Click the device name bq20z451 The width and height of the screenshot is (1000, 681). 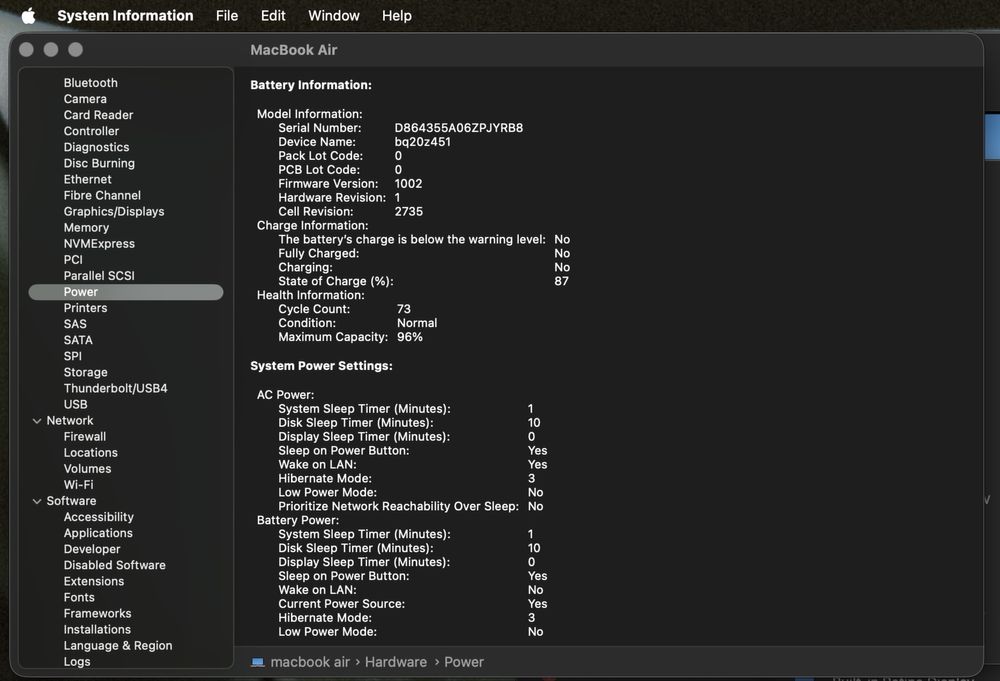coord(422,142)
